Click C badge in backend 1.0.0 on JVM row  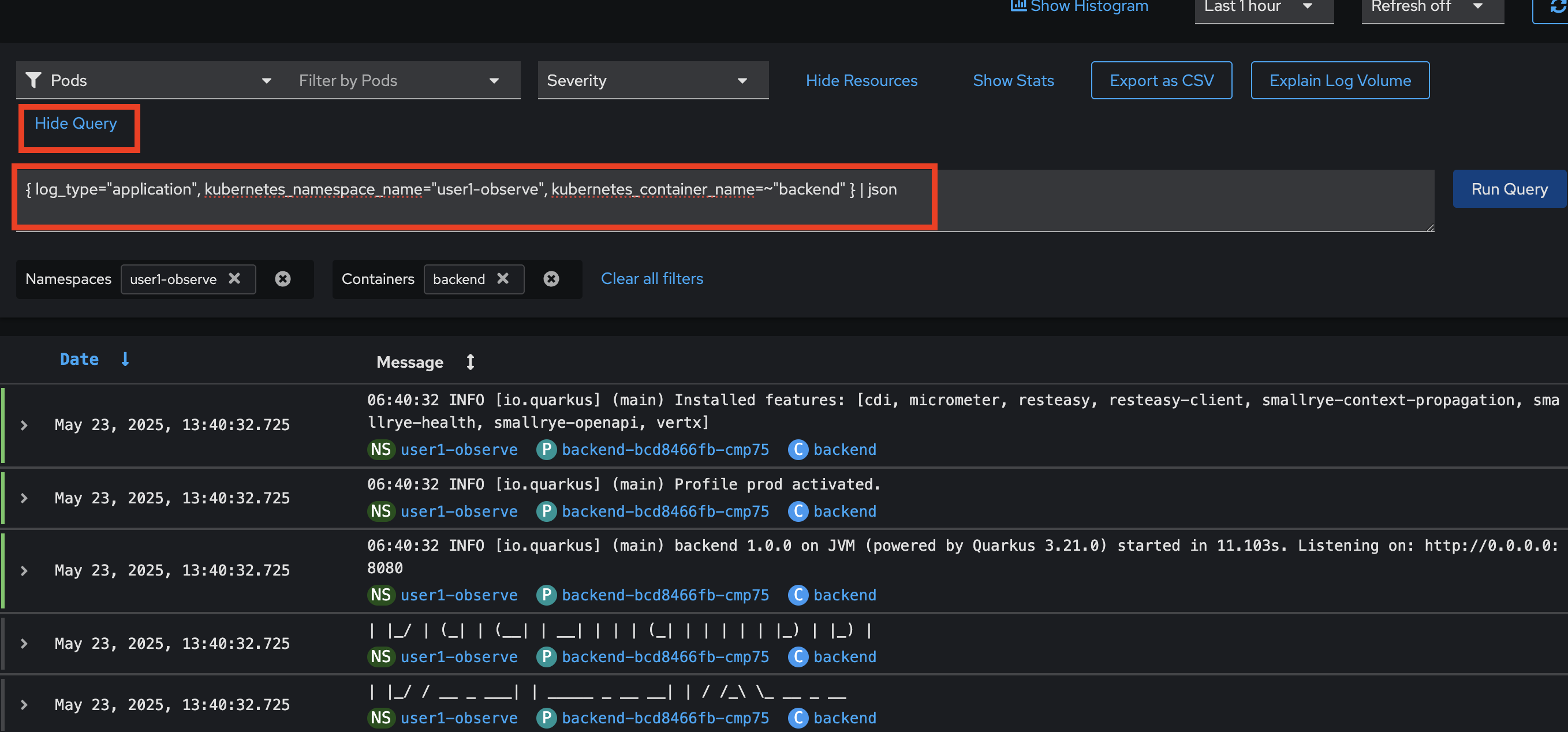(798, 595)
